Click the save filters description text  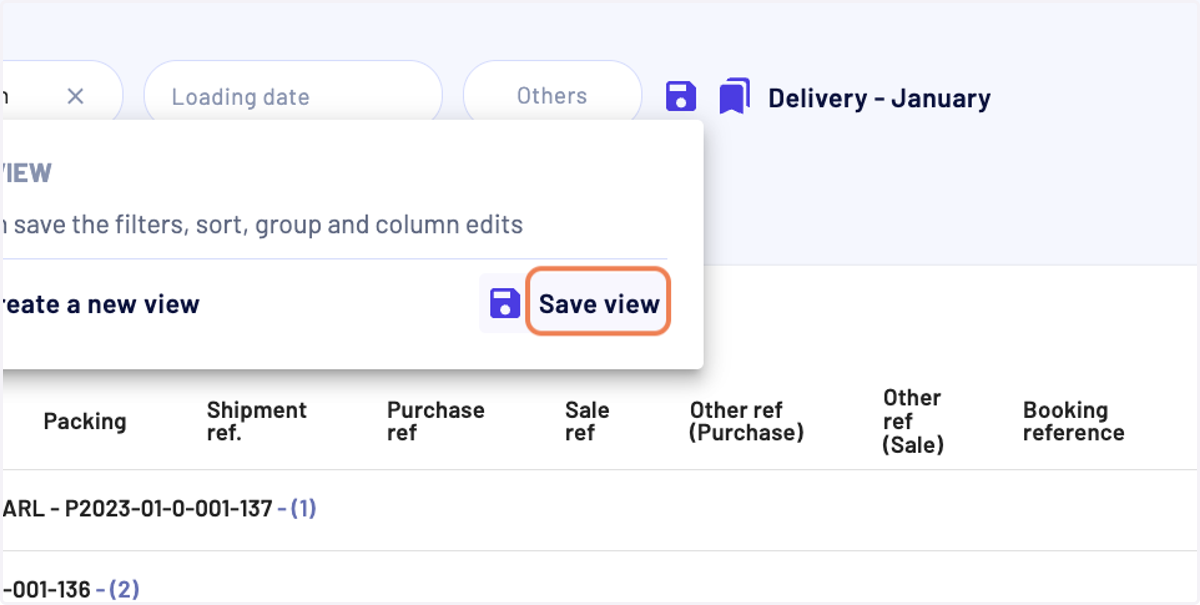coord(261,224)
